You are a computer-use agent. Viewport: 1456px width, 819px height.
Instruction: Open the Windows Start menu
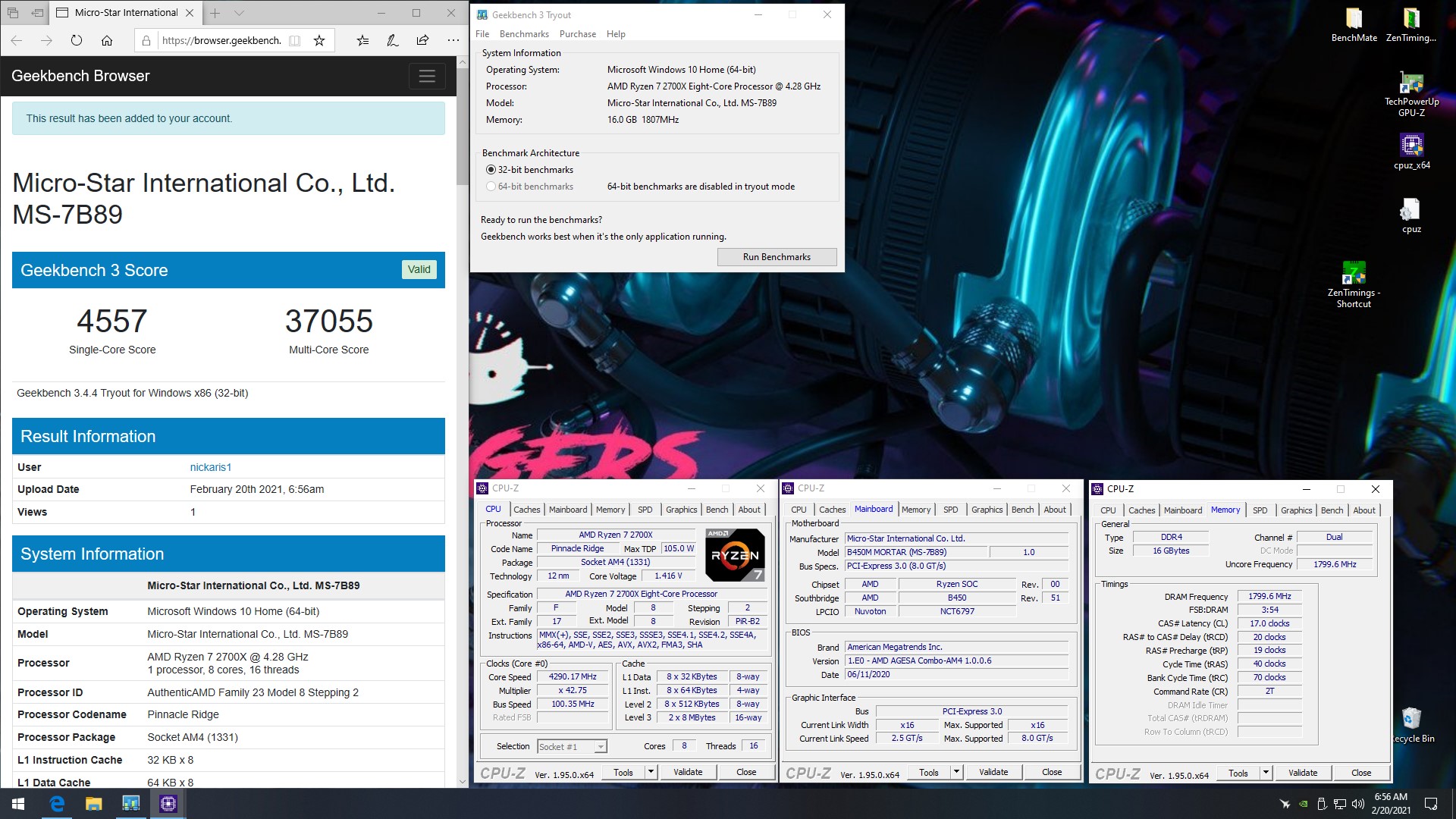pos(18,804)
